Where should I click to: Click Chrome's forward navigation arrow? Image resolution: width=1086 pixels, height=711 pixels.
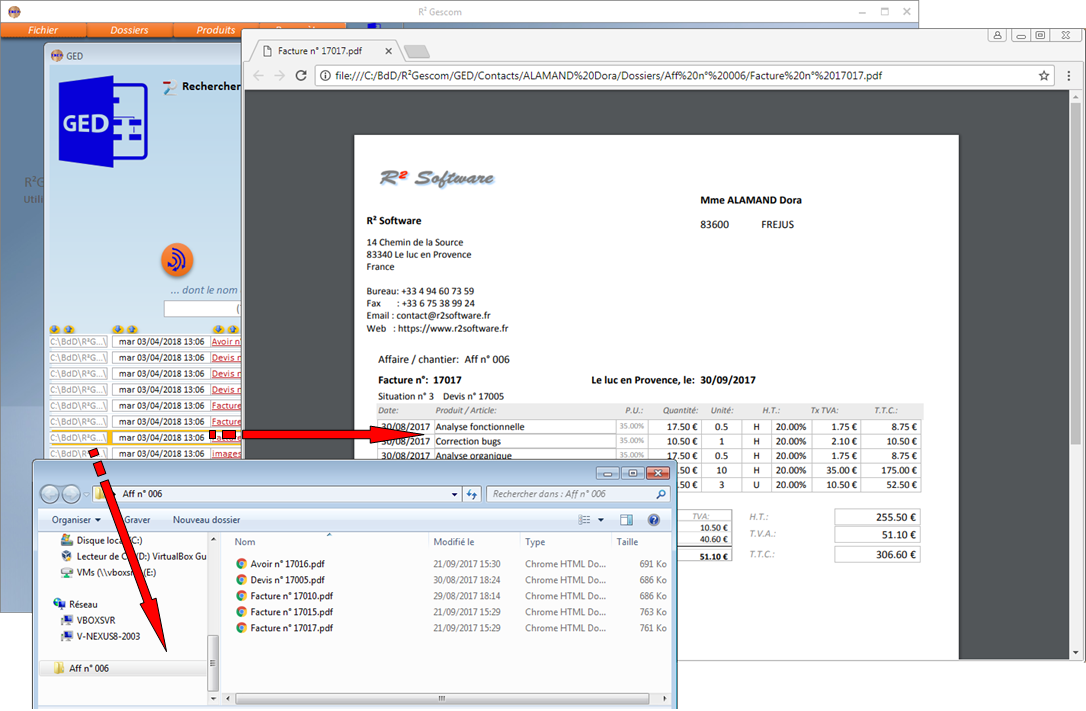point(279,75)
